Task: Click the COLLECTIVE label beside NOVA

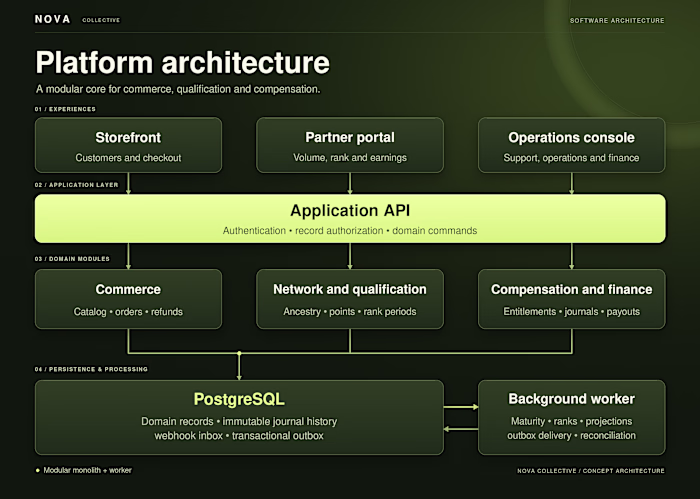Action: click(x=101, y=20)
